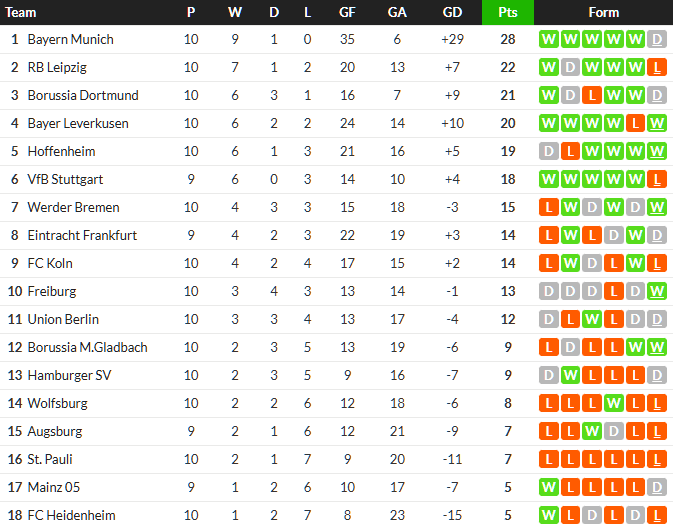This screenshot has height=530, width=673.
Task: Click Bayern Munich's draw form badge
Action: 657,40
